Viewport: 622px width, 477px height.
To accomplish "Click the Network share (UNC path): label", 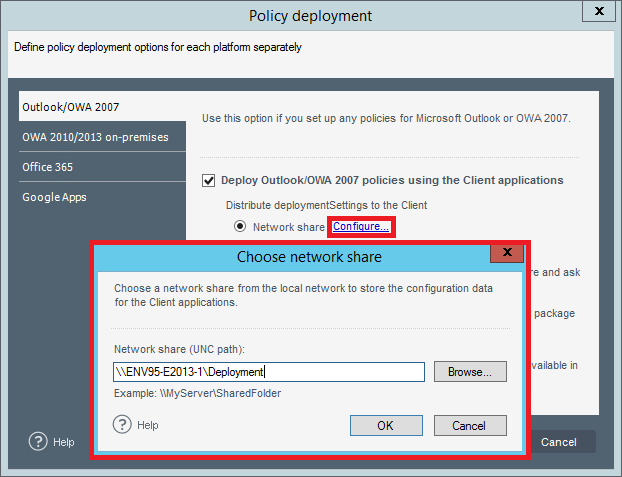I will [x=179, y=349].
